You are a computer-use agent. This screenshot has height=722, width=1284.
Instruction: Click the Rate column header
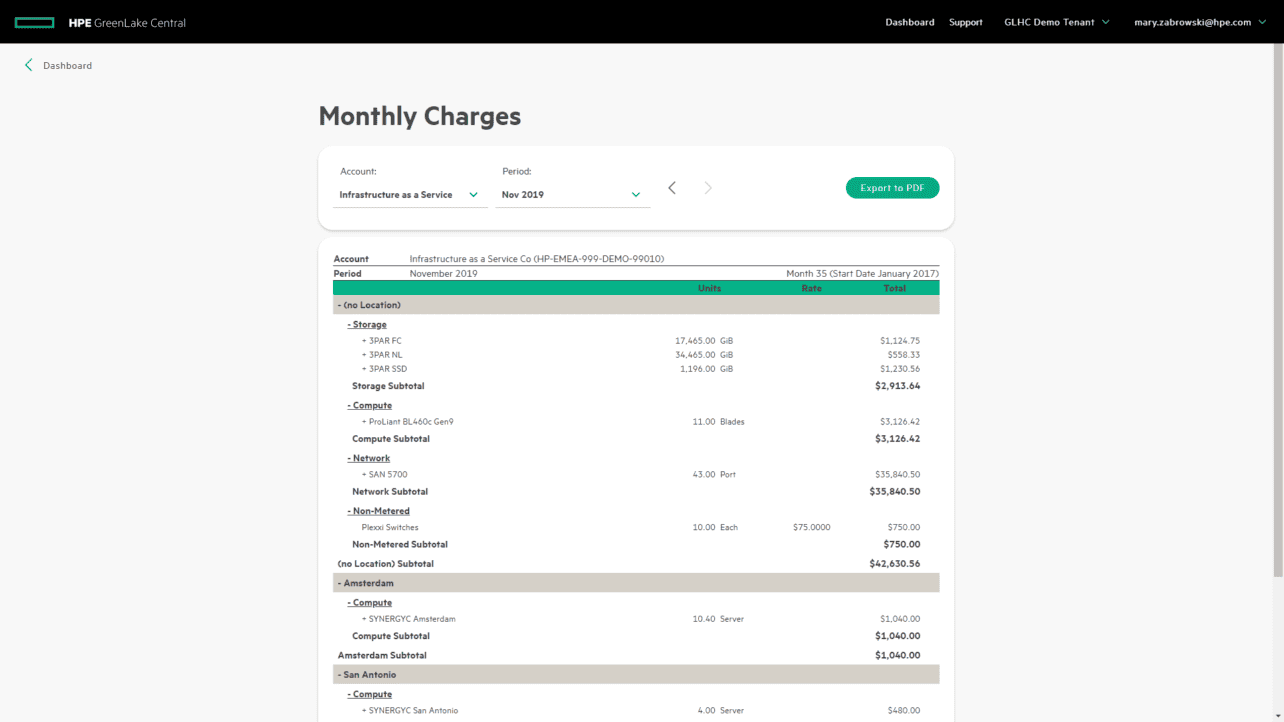click(811, 288)
